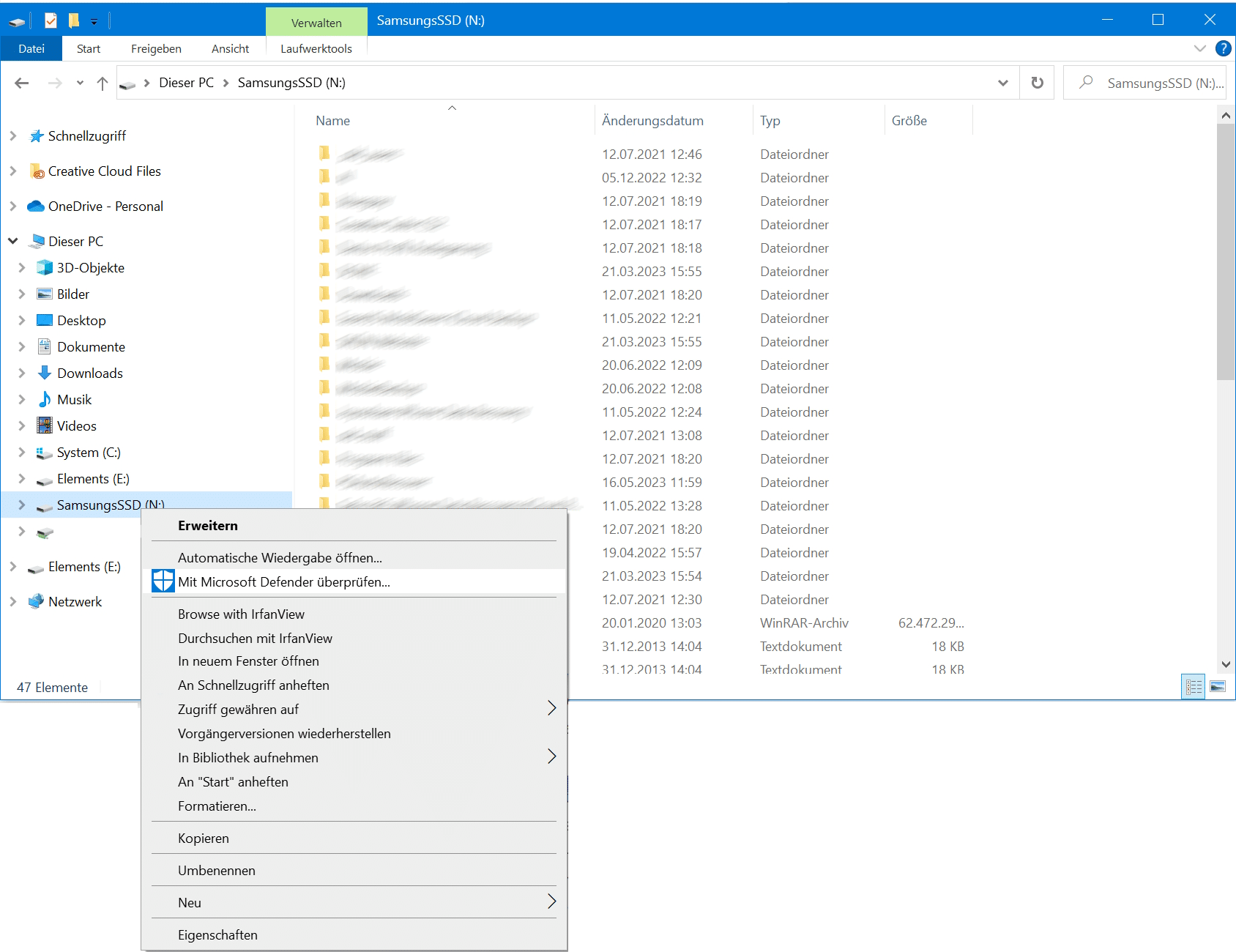Open the address bar history dropdown
The image size is (1236, 952).
click(1003, 83)
